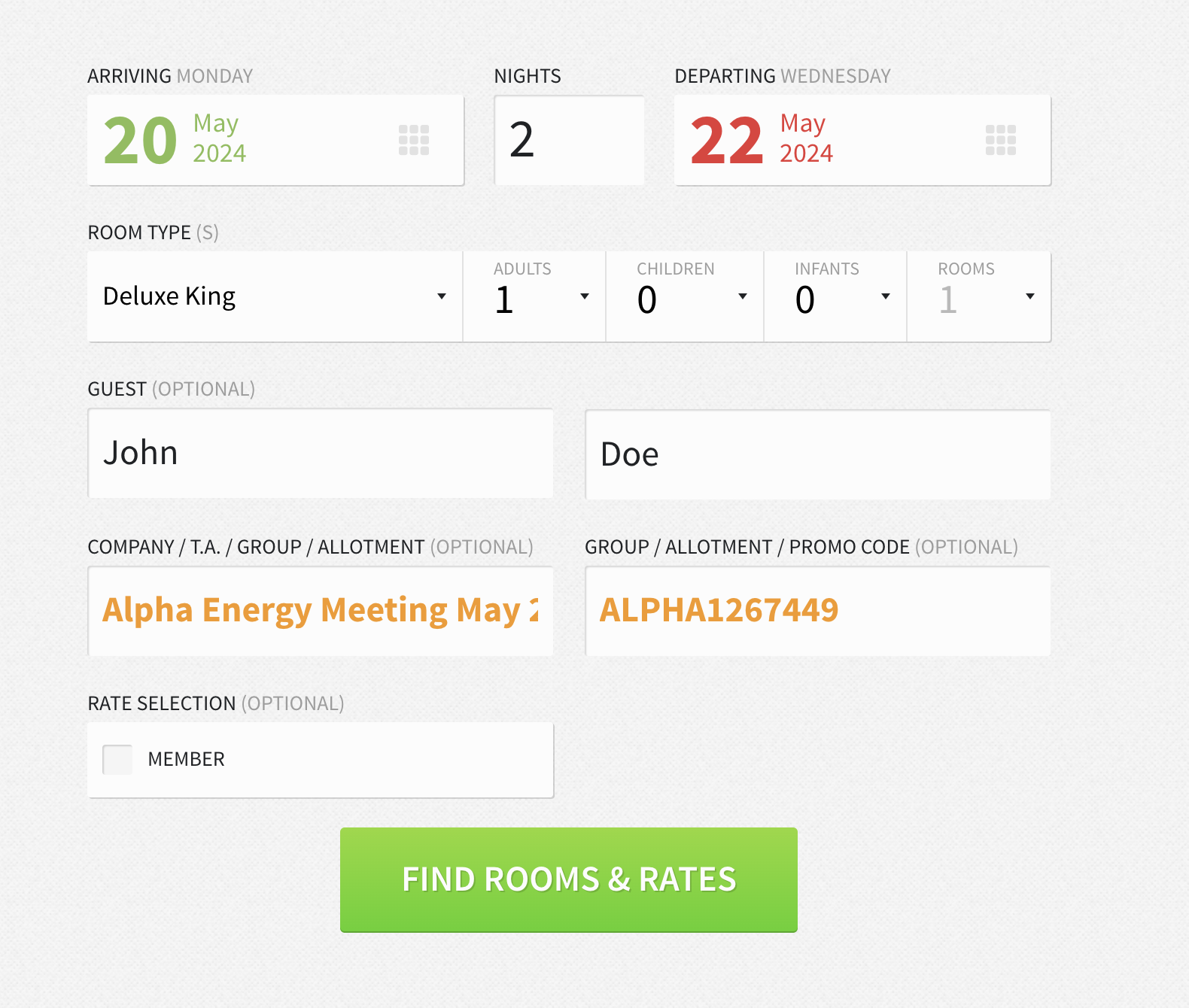Screen dimensions: 1189x1008
Task: Click the Deluxe King room type text
Action: pyautogui.click(x=169, y=296)
